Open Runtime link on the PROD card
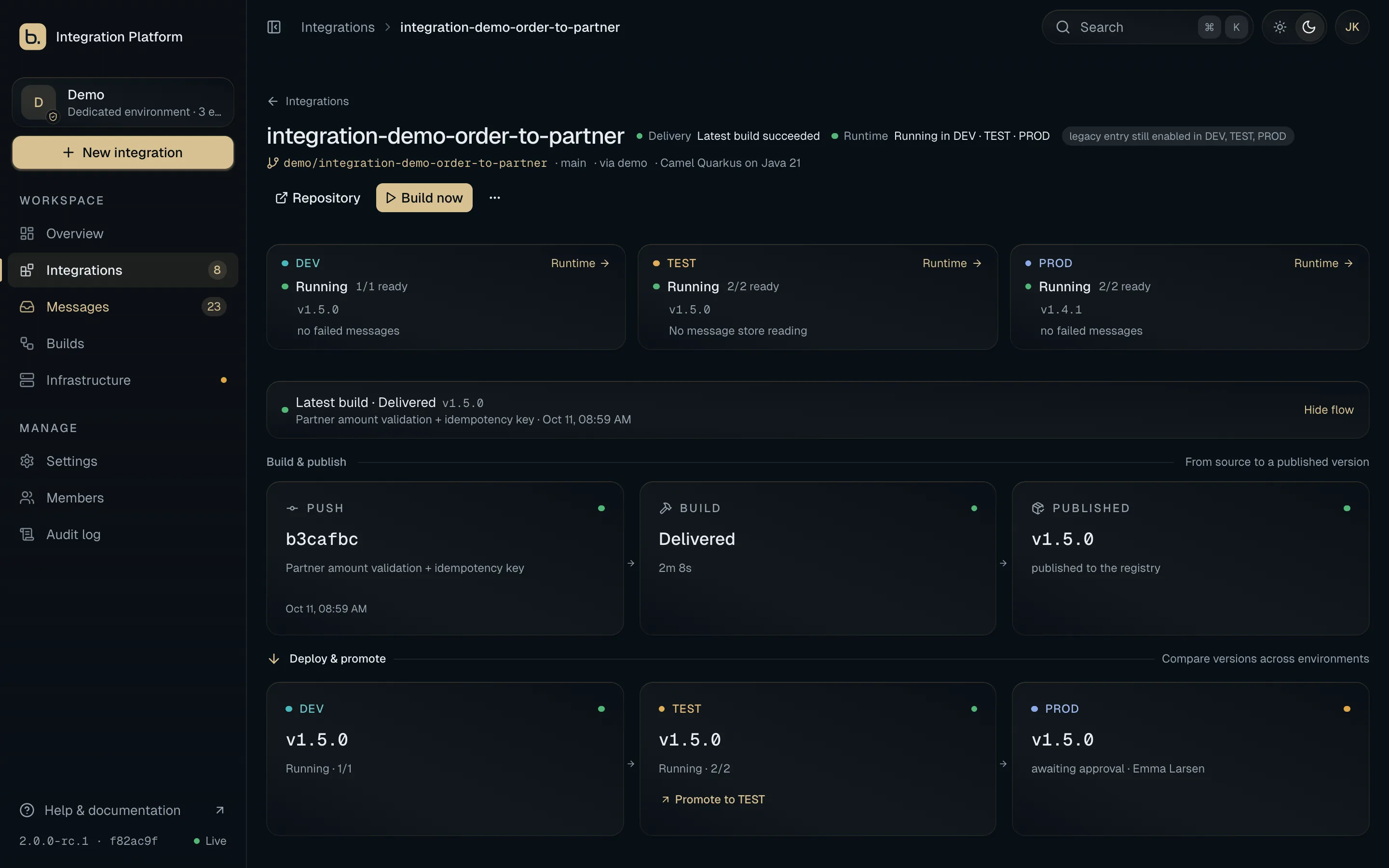Image resolution: width=1389 pixels, height=868 pixels. [x=1323, y=263]
